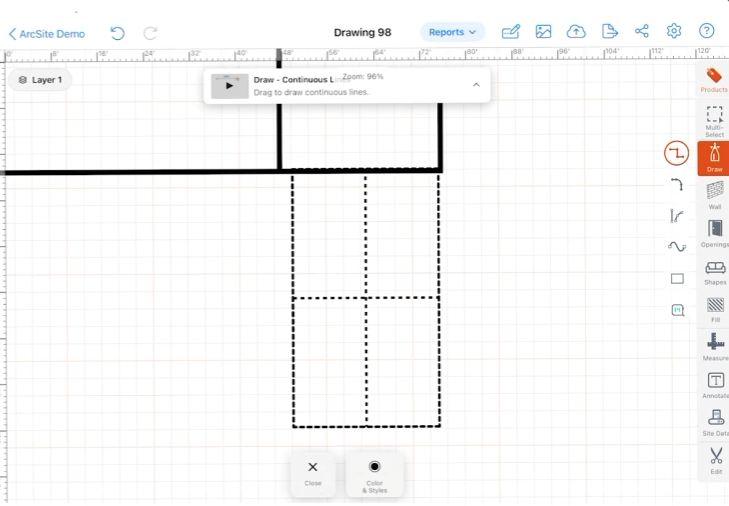Click the export document icon
Screen dimensions: 729x506
tap(609, 32)
